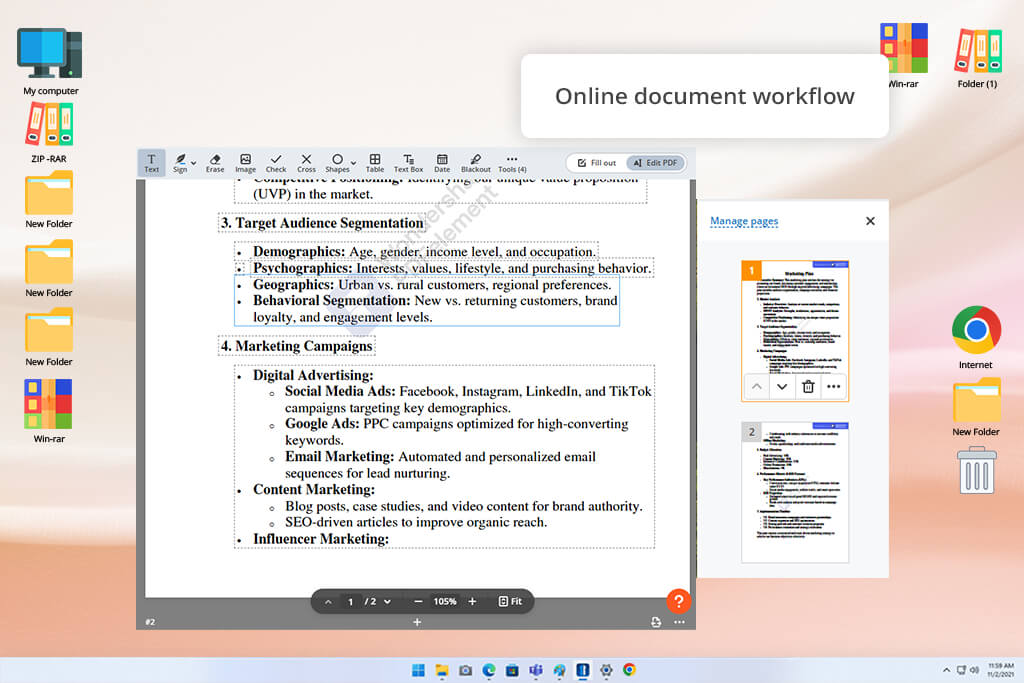This screenshot has width=1024, height=683.
Task: Open the ZIP -RAR desktop icon
Action: (x=49, y=133)
